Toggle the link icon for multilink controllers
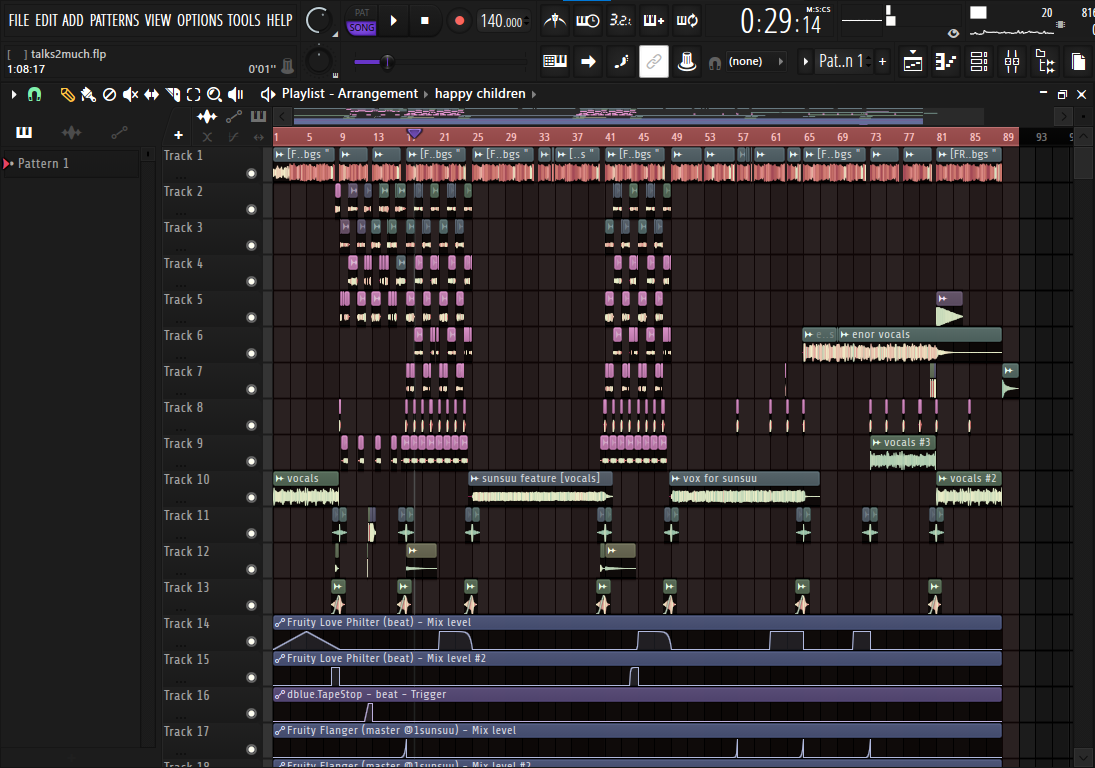 (x=654, y=61)
